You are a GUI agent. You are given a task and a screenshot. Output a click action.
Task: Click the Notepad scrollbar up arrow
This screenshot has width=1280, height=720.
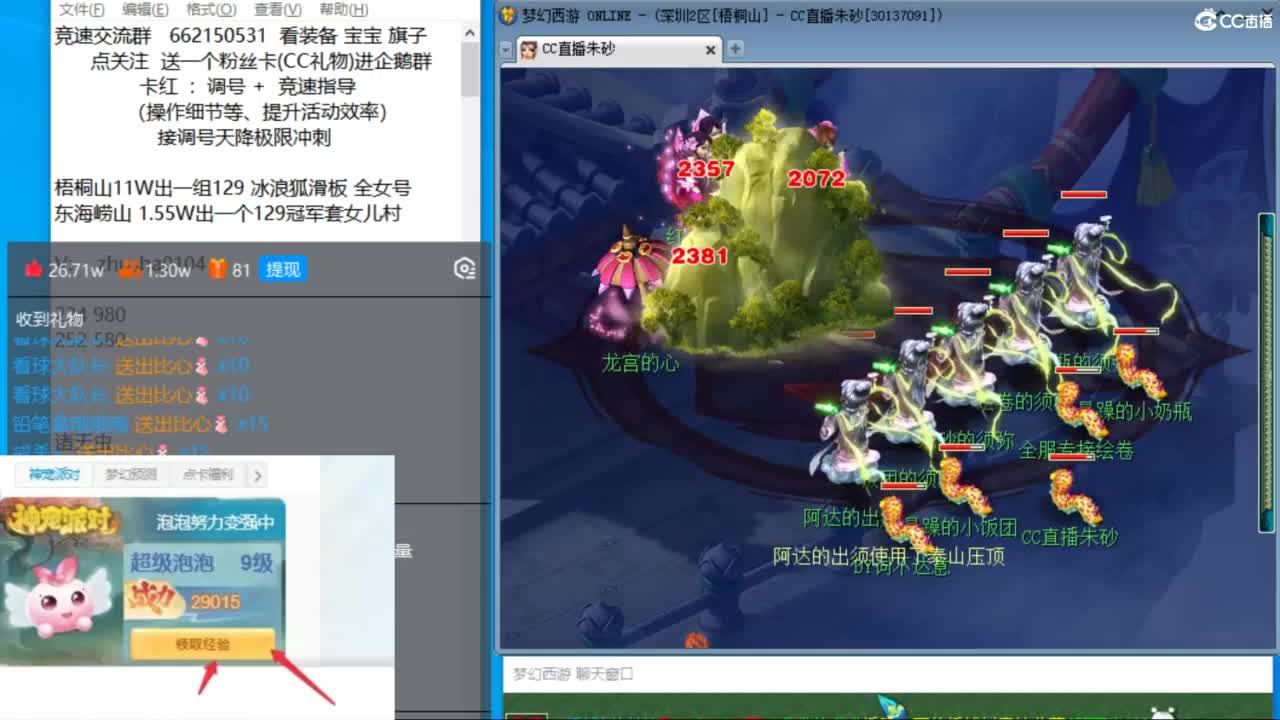(470, 33)
